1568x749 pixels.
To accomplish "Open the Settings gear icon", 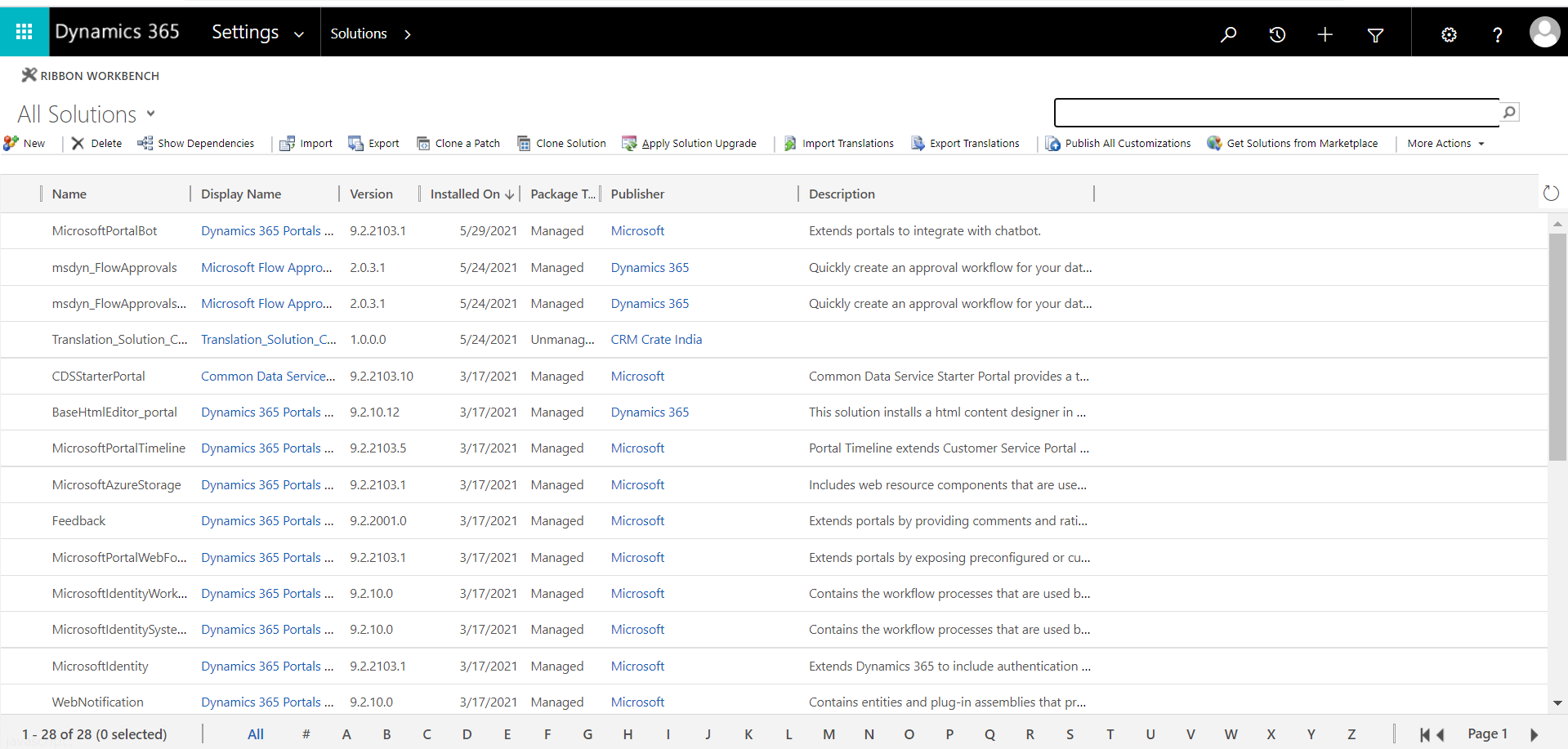I will [1449, 34].
